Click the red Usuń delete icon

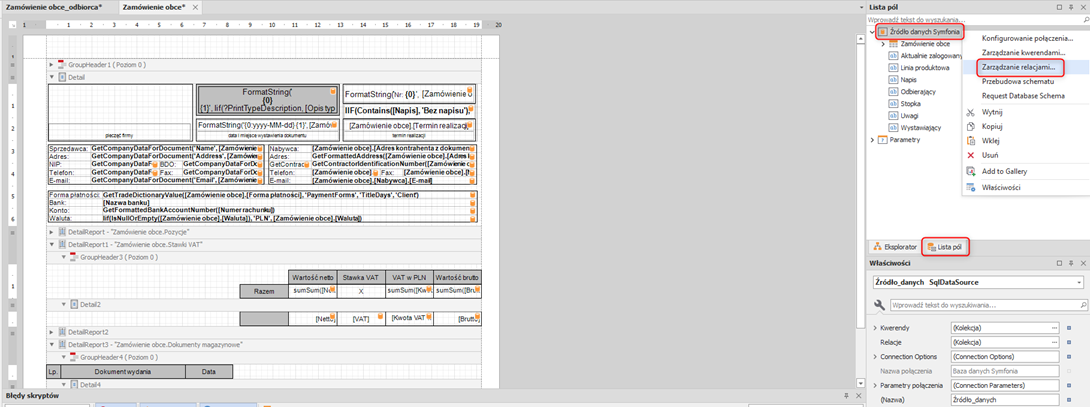click(970, 155)
